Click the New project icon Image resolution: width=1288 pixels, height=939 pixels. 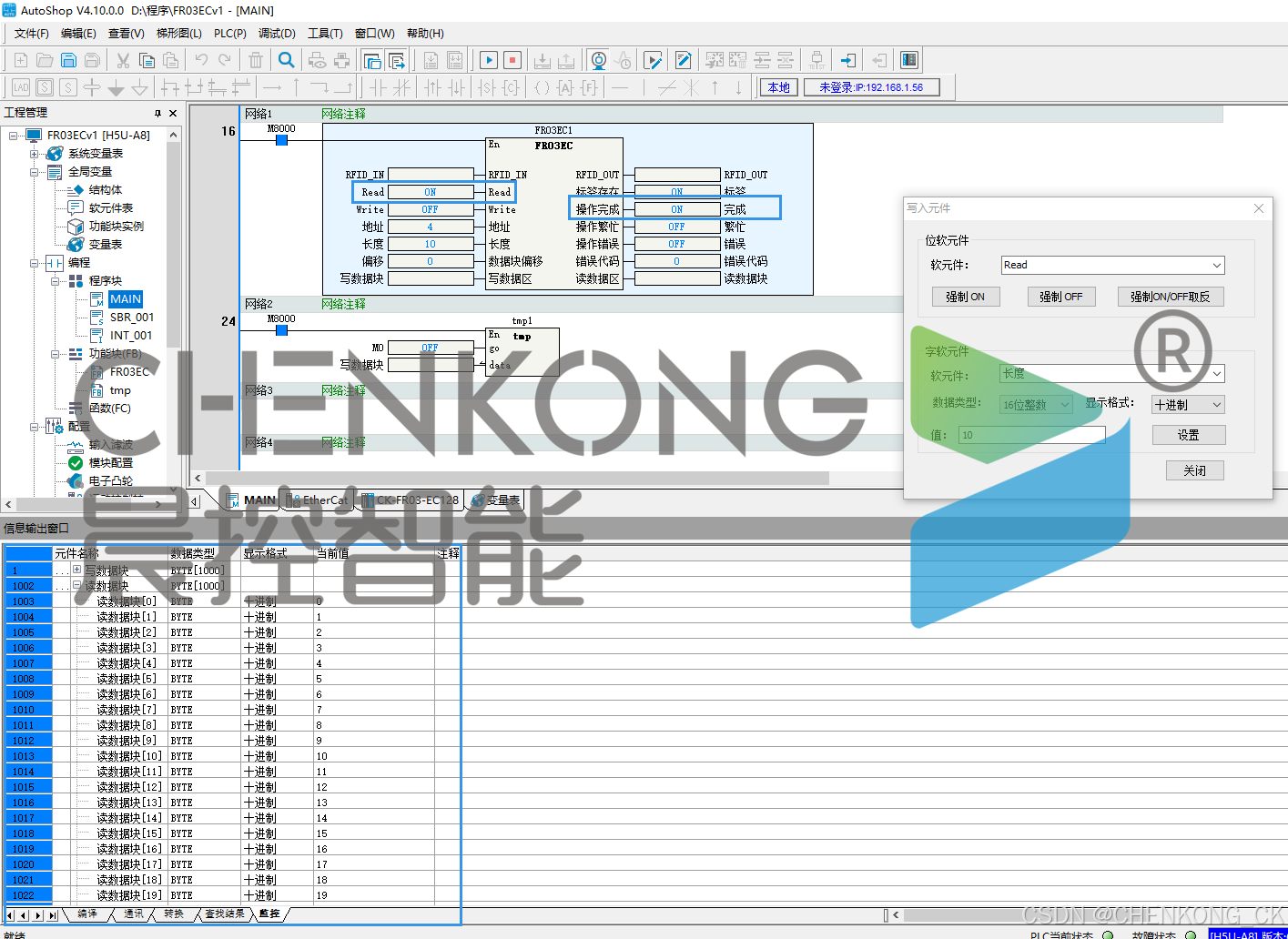click(21, 60)
